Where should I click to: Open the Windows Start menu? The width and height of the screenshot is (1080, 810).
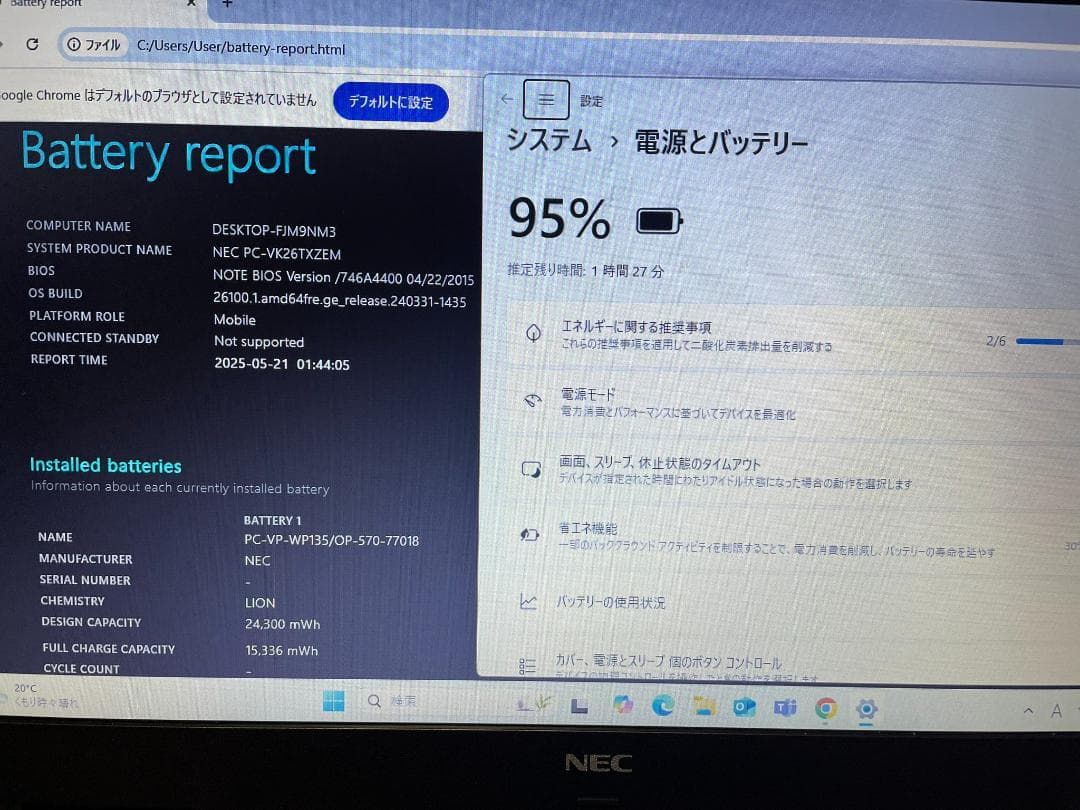click(x=334, y=701)
